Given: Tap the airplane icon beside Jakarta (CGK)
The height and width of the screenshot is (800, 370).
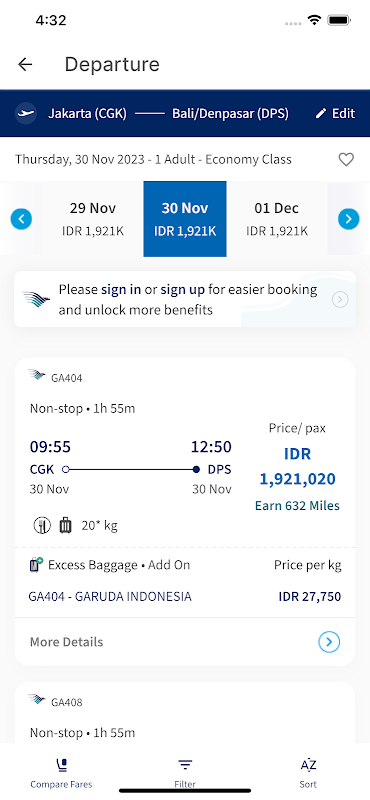Looking at the screenshot, I should click(x=26, y=113).
